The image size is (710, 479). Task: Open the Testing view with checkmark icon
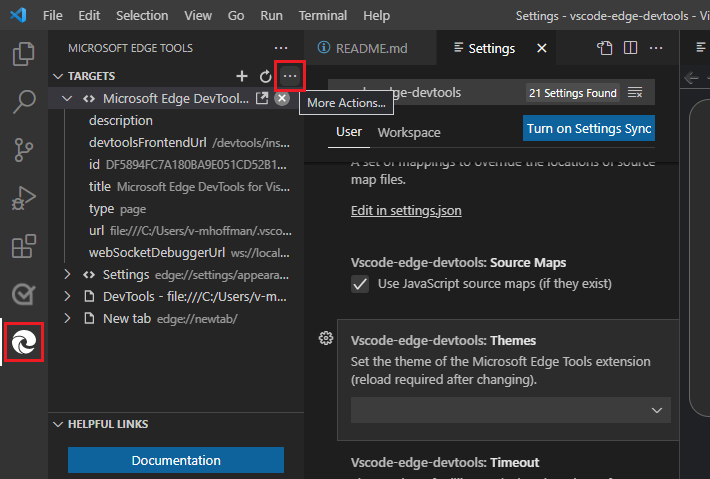(x=24, y=294)
